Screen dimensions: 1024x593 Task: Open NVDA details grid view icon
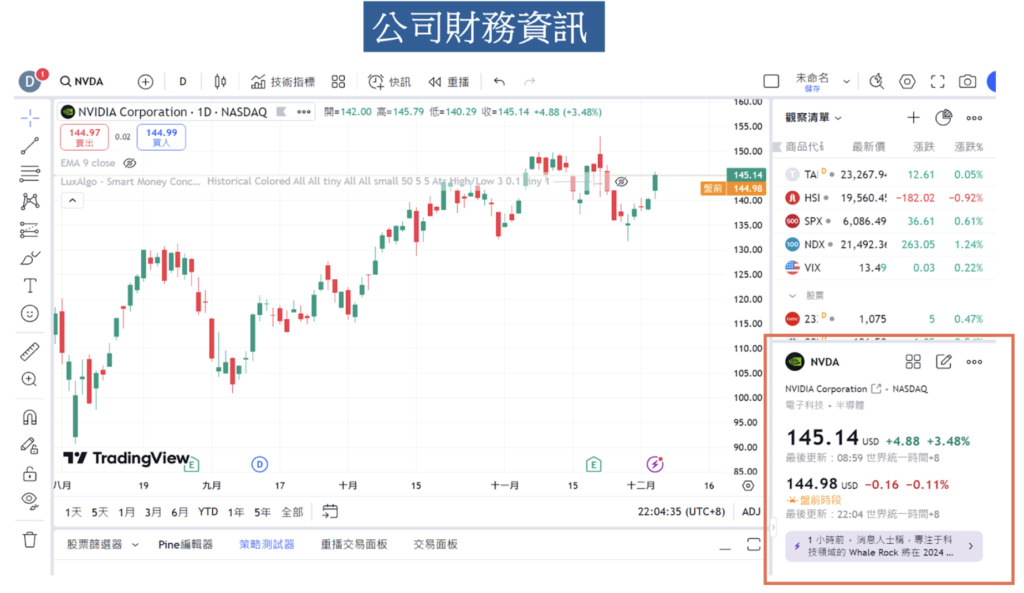(x=913, y=362)
